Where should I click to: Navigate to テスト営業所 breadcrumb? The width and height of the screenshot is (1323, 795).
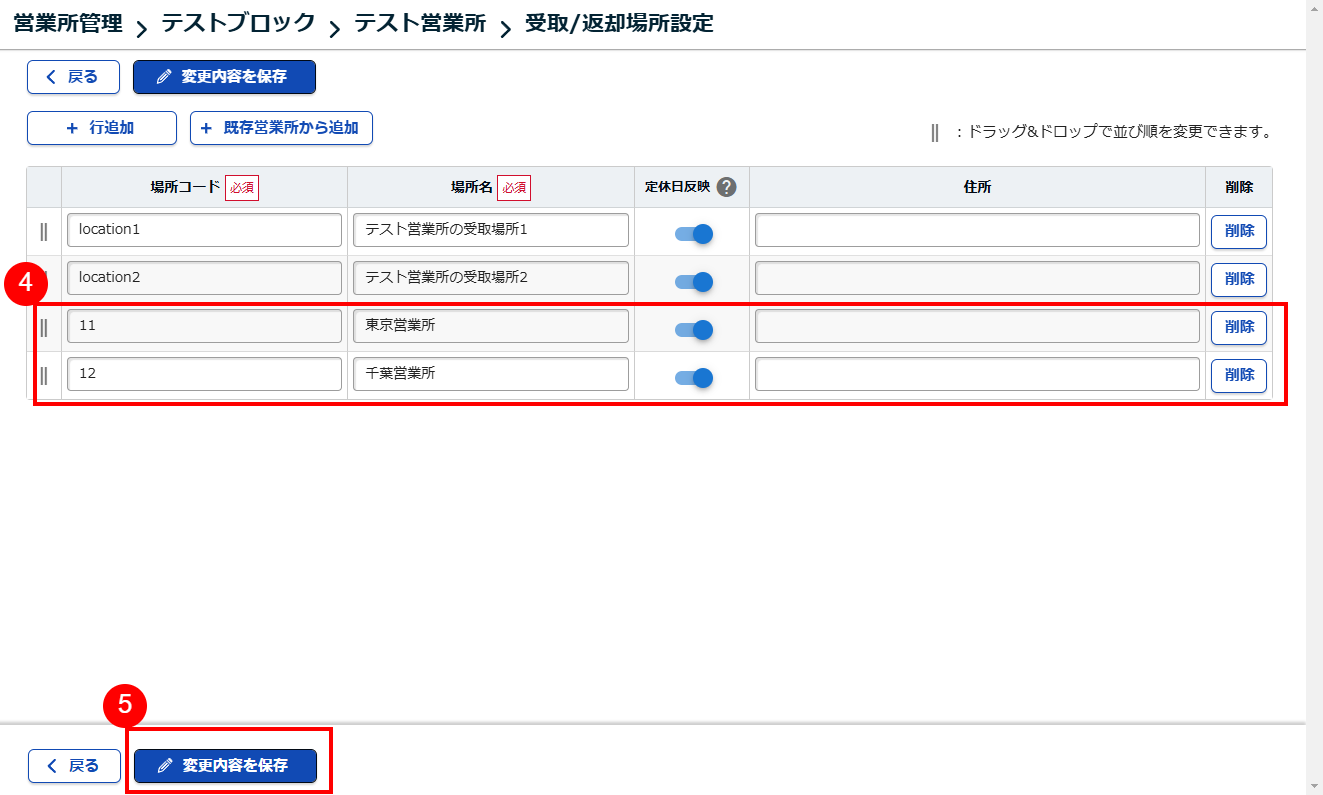[420, 23]
